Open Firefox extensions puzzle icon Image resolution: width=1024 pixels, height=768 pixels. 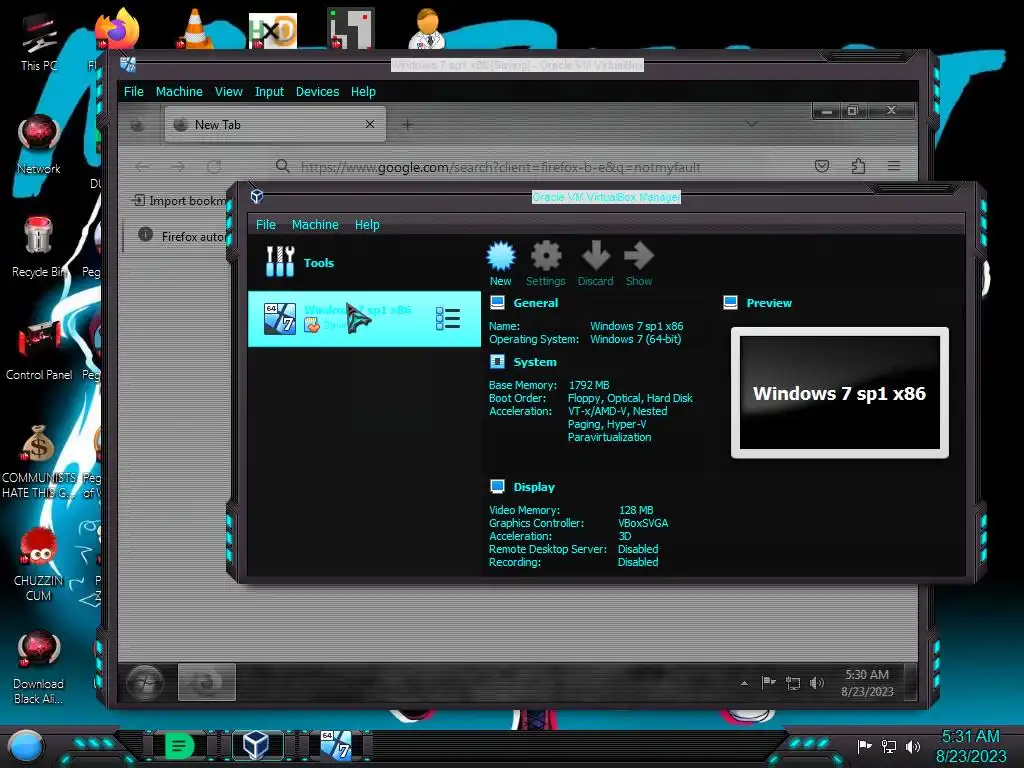tap(858, 167)
